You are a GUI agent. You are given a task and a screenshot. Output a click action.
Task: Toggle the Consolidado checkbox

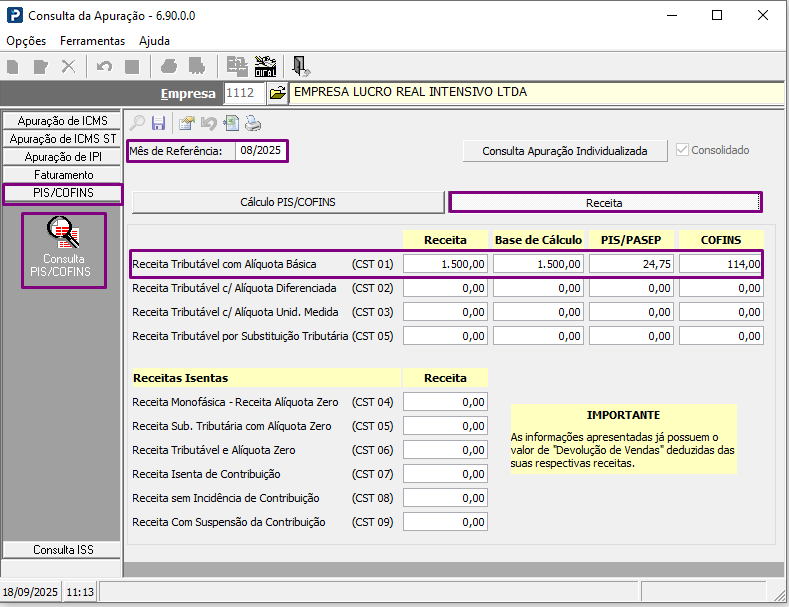pos(683,150)
